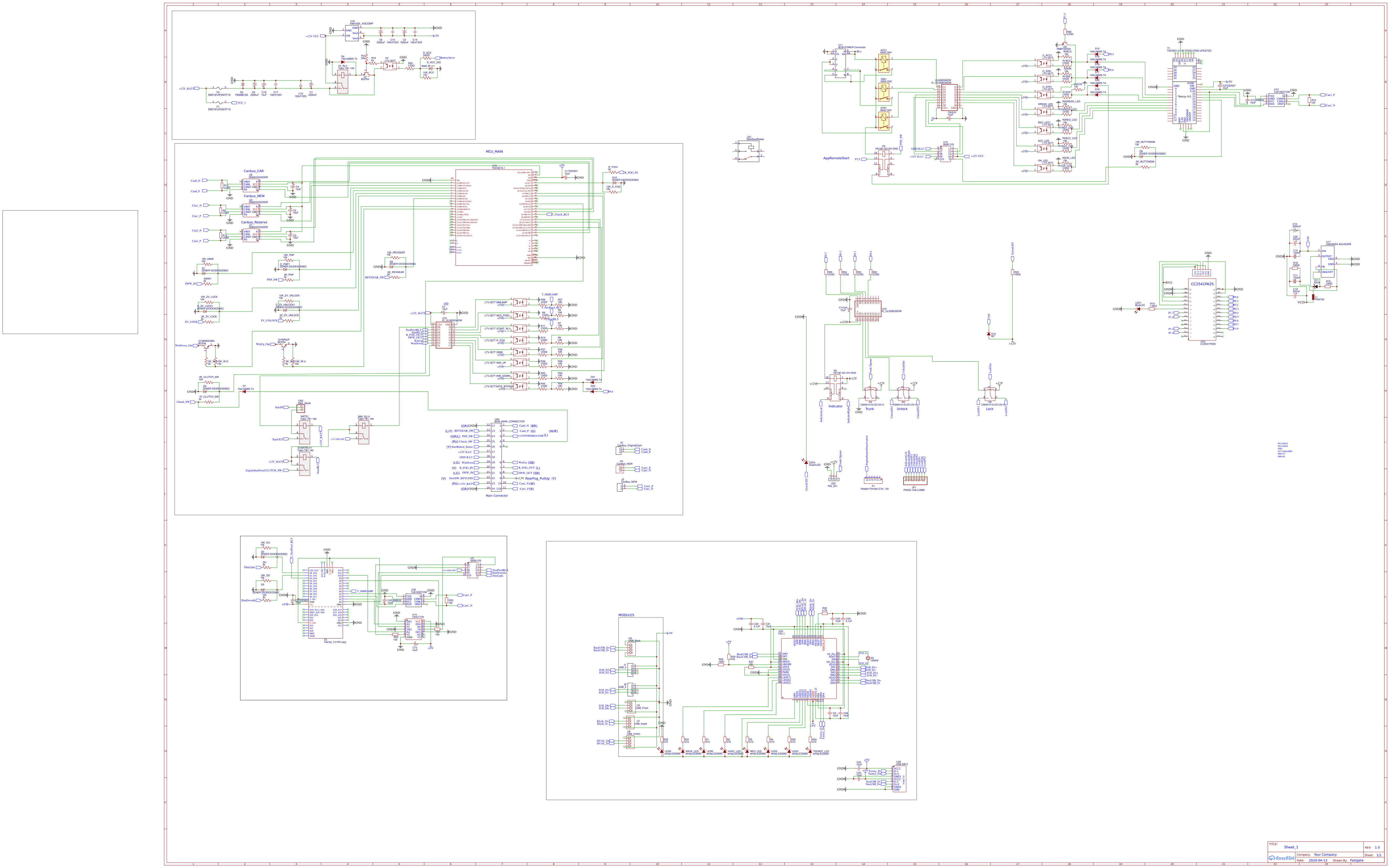Select the JP1 PINHD-1X8 header symbol

click(915, 480)
